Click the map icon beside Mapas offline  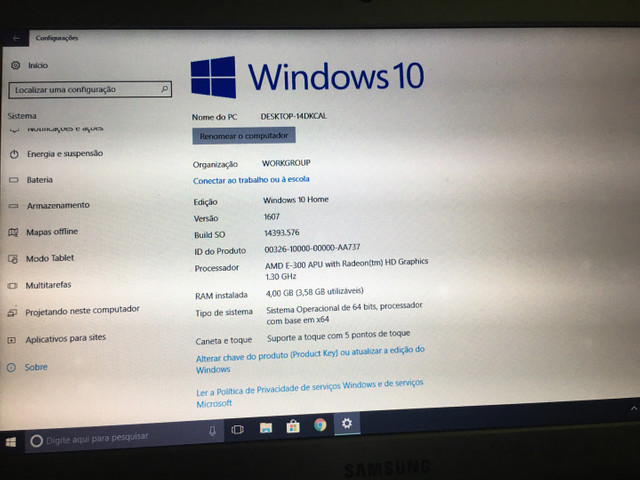point(13,233)
